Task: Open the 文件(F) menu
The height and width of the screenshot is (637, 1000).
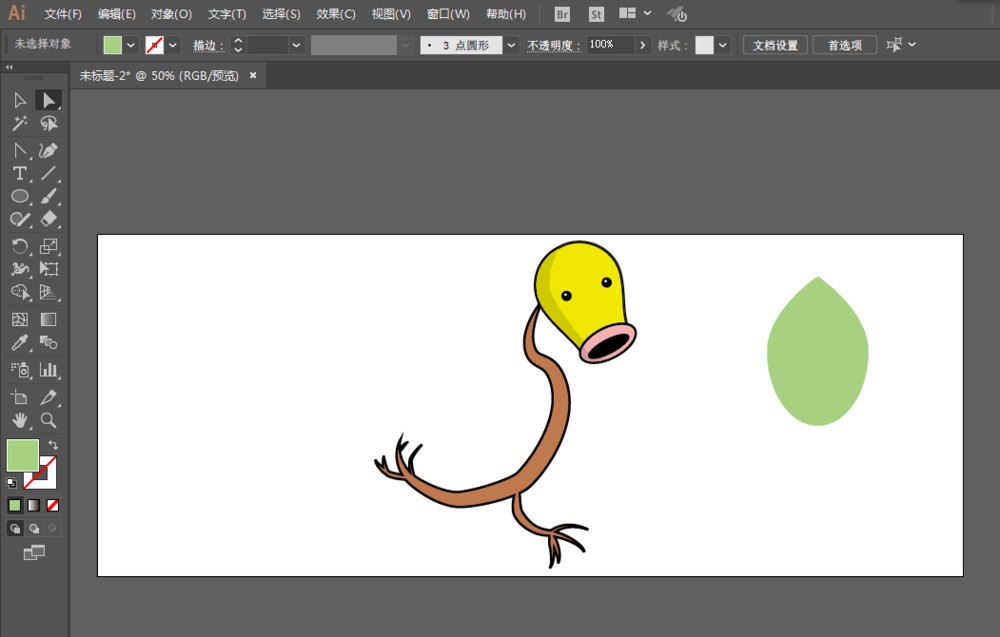Action: pyautogui.click(x=63, y=14)
